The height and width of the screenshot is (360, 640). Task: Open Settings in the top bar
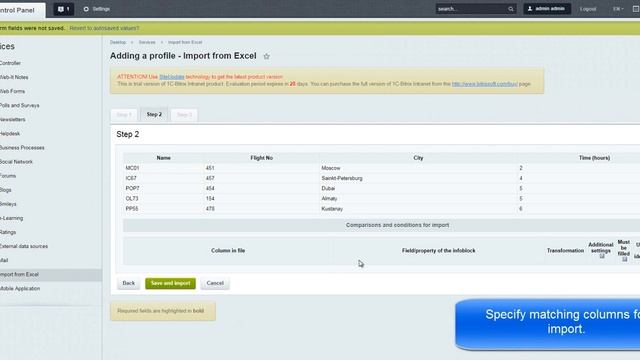pos(97,9)
